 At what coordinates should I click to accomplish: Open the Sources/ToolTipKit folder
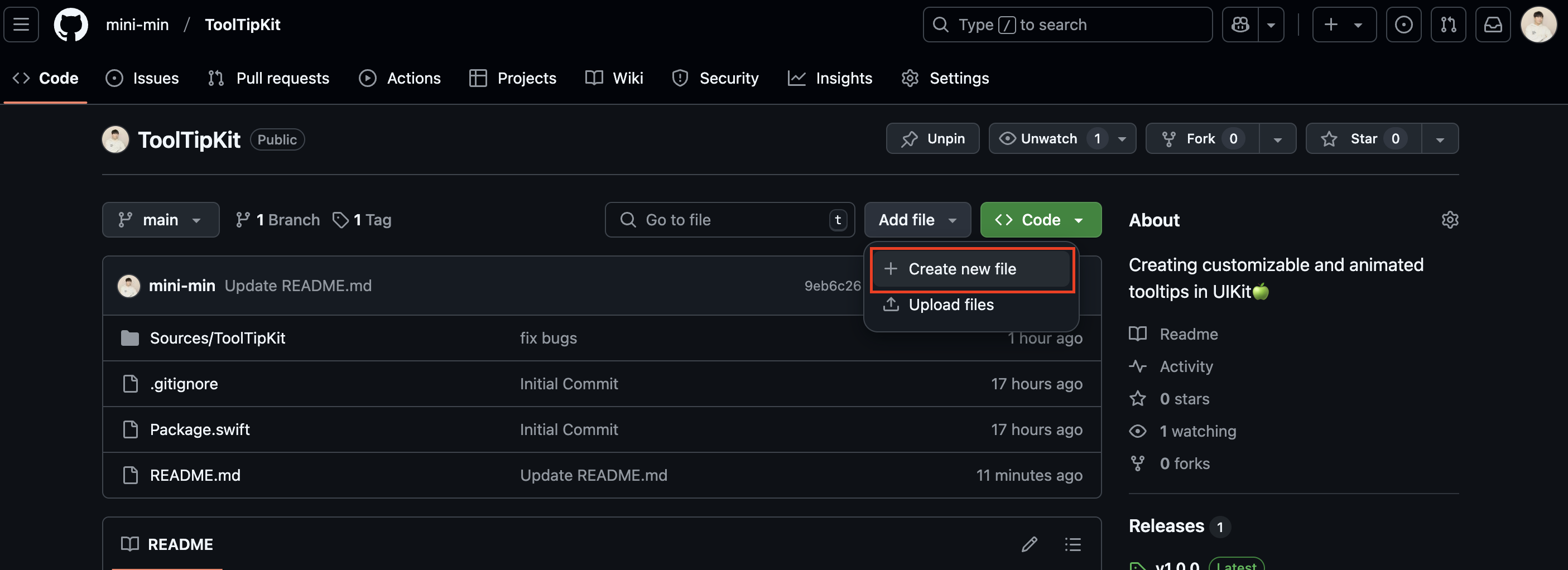[217, 338]
